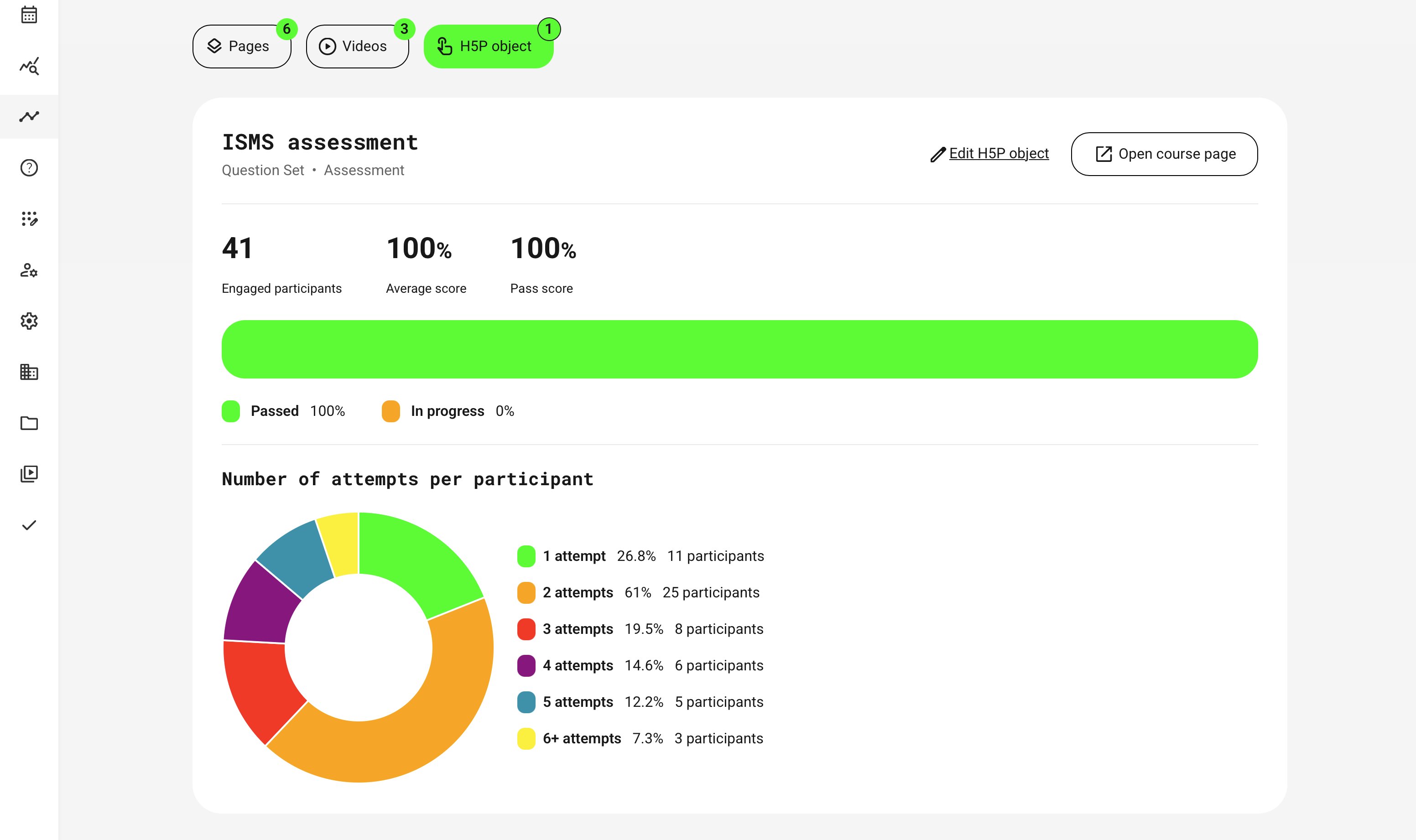The width and height of the screenshot is (1416, 840).
Task: Click the orange 2 attempts legend swatch
Action: 526,593
